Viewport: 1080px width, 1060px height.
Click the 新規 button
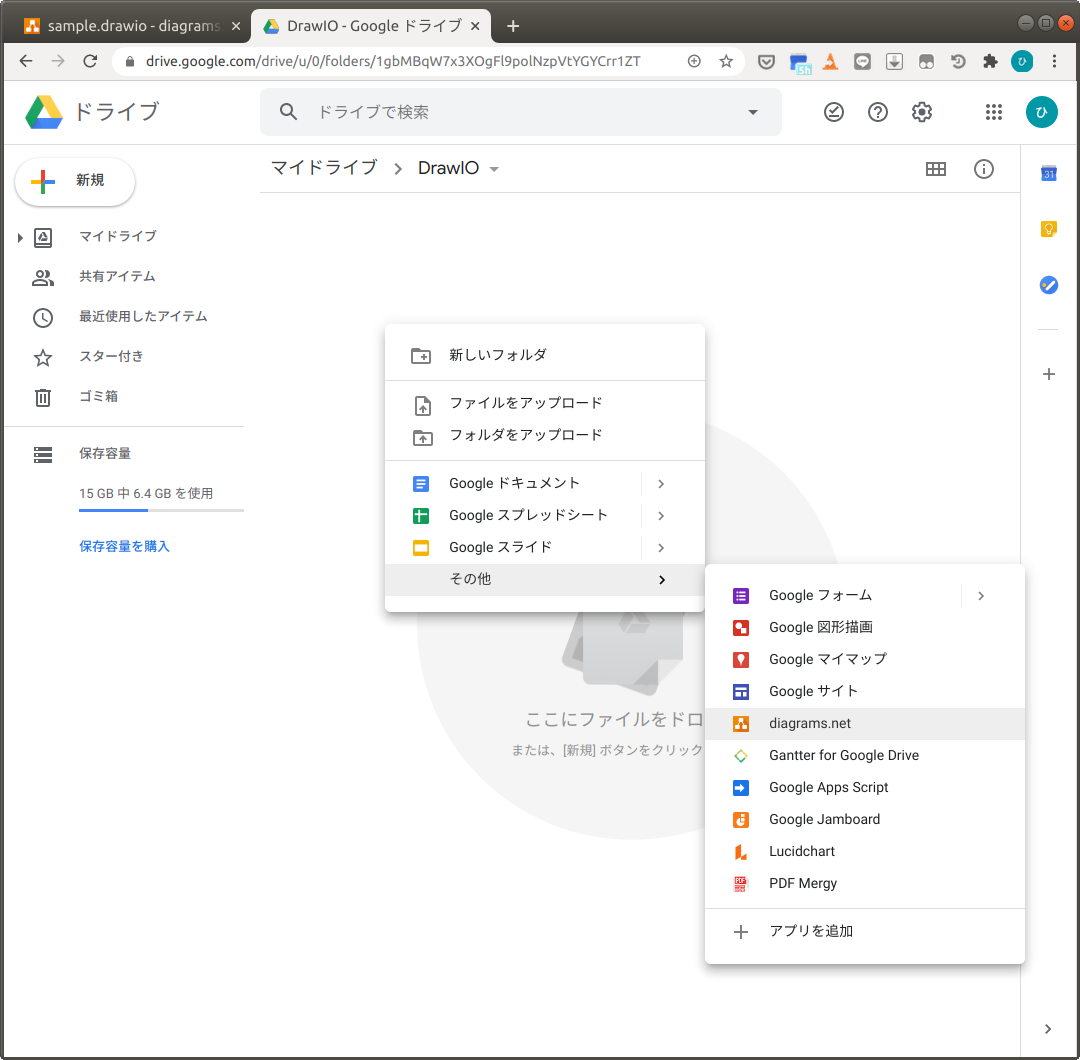[74, 181]
